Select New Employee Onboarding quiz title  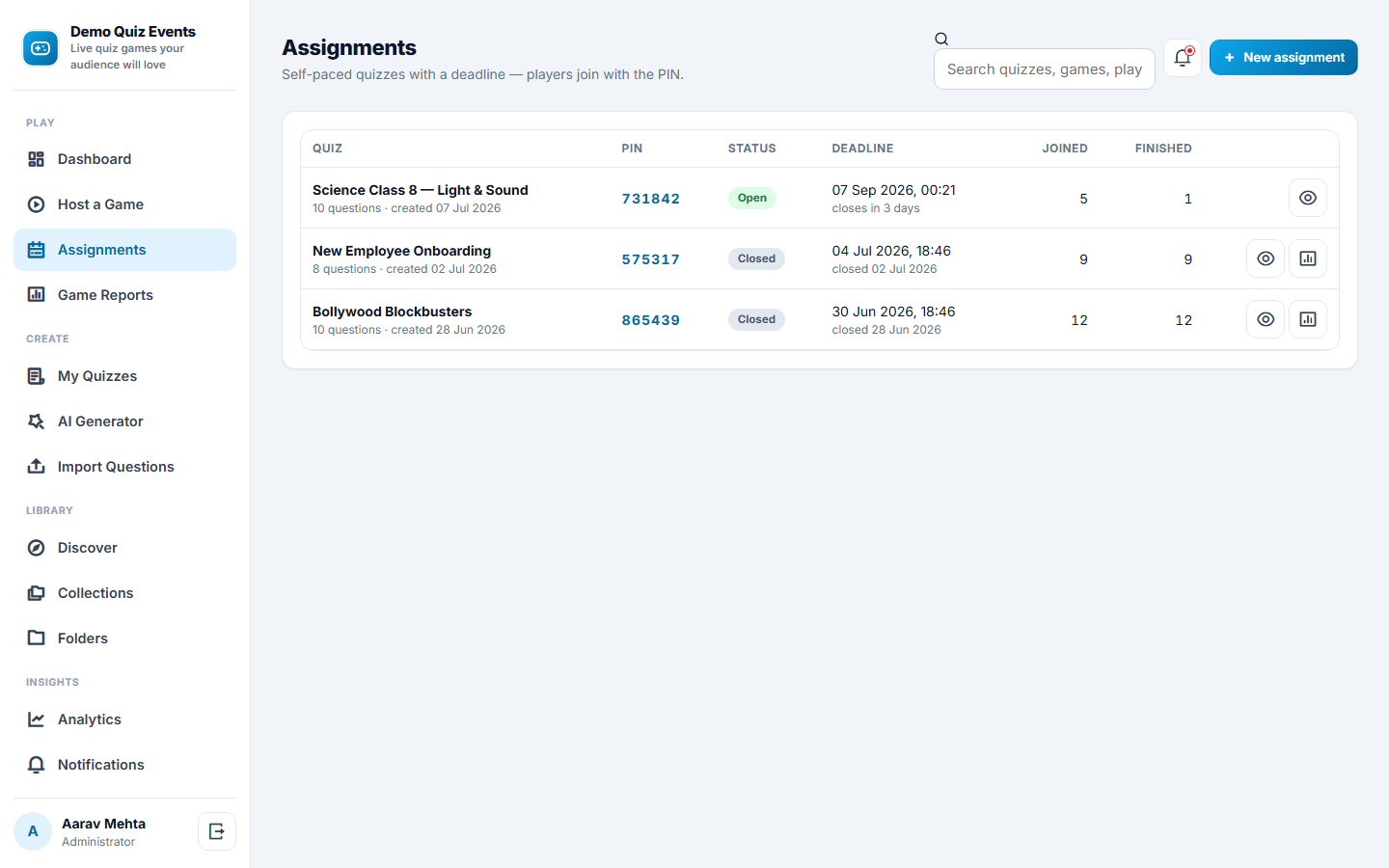401,251
